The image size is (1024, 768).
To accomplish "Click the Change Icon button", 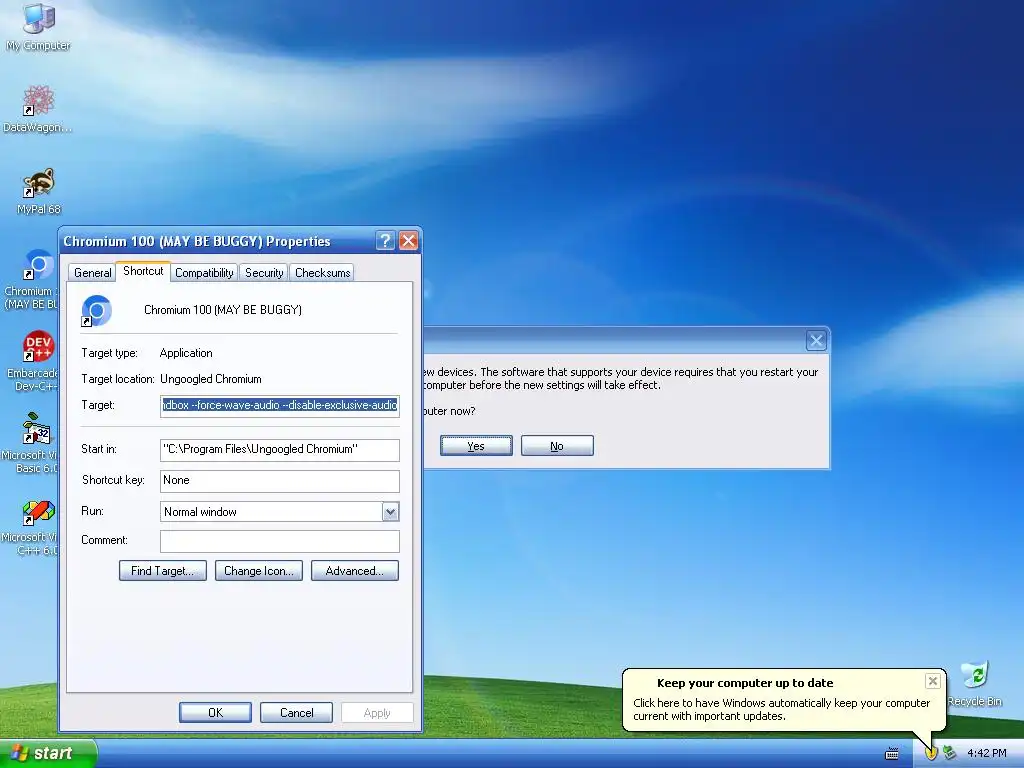I will pyautogui.click(x=259, y=571).
